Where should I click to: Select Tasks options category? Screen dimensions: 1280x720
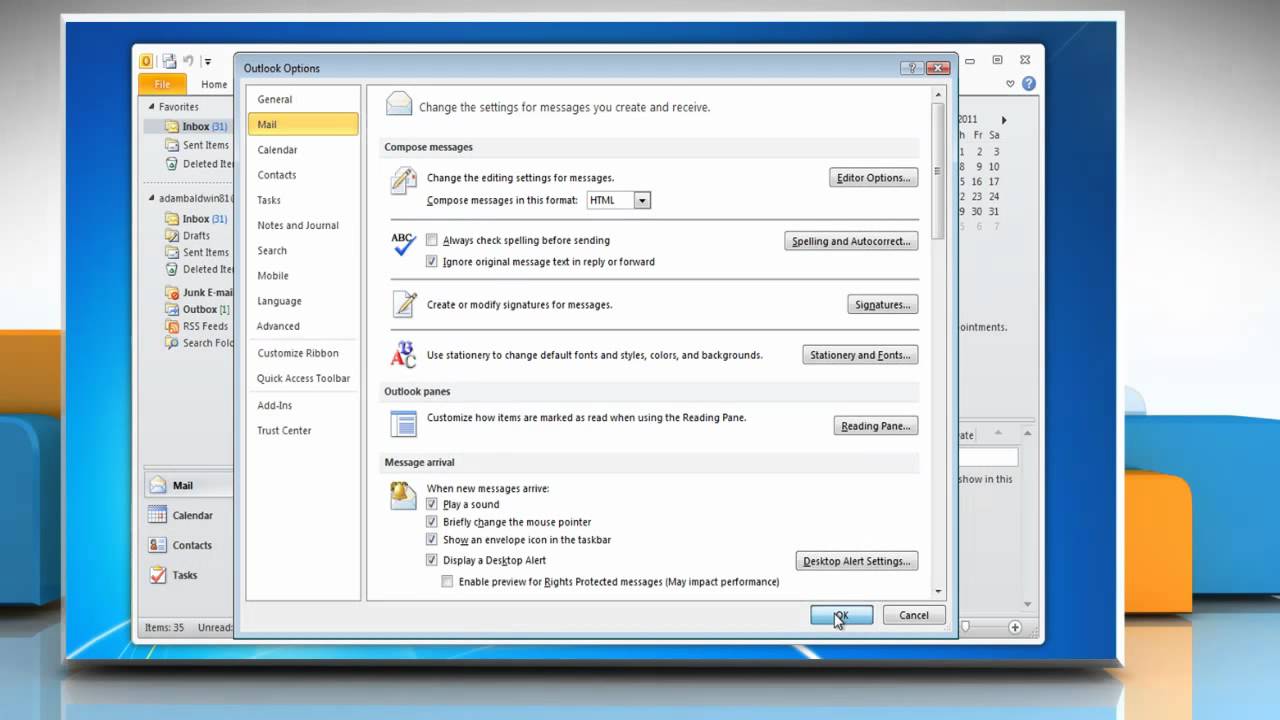(302, 200)
